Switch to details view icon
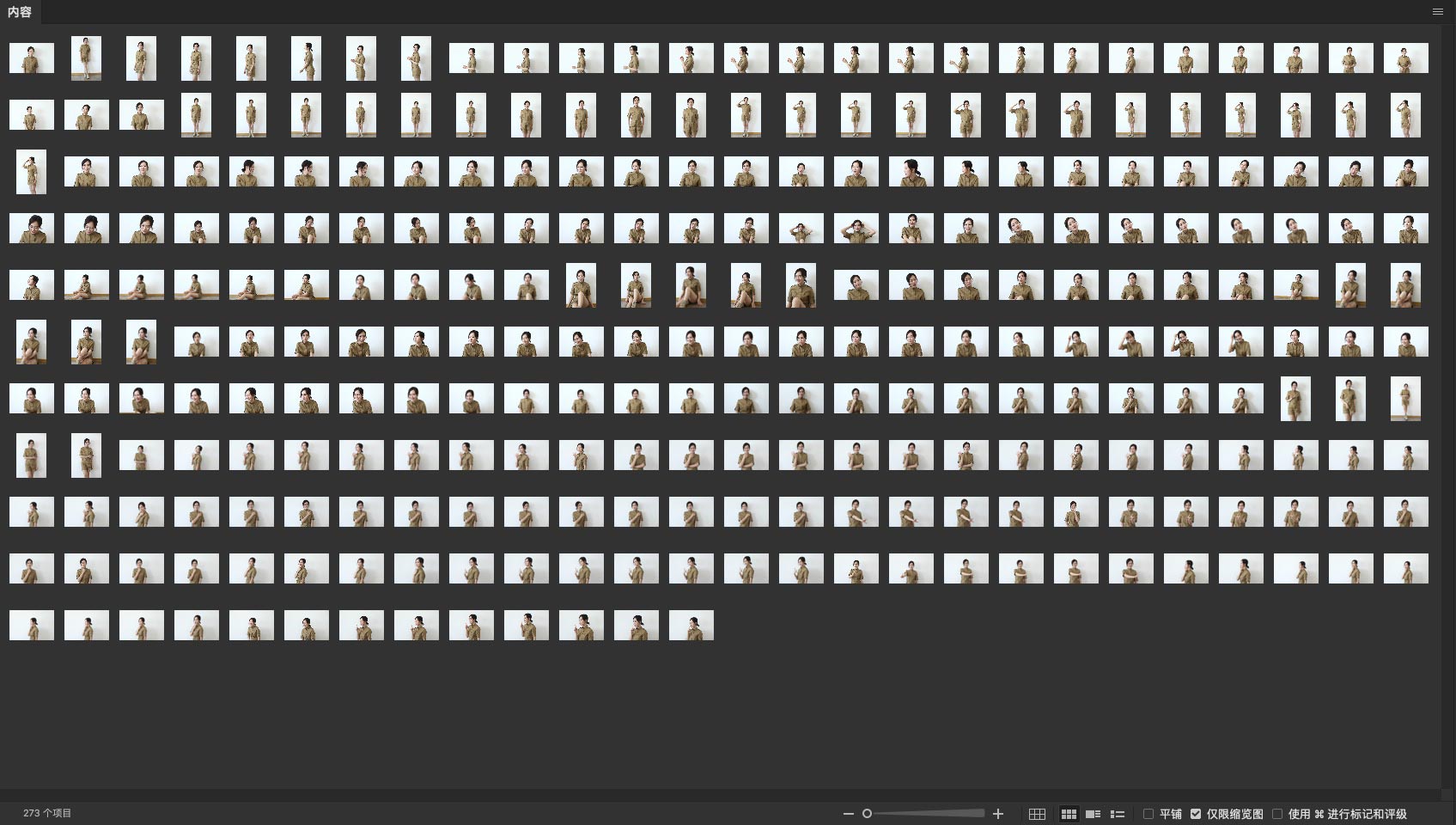Image resolution: width=1456 pixels, height=825 pixels. click(1093, 814)
